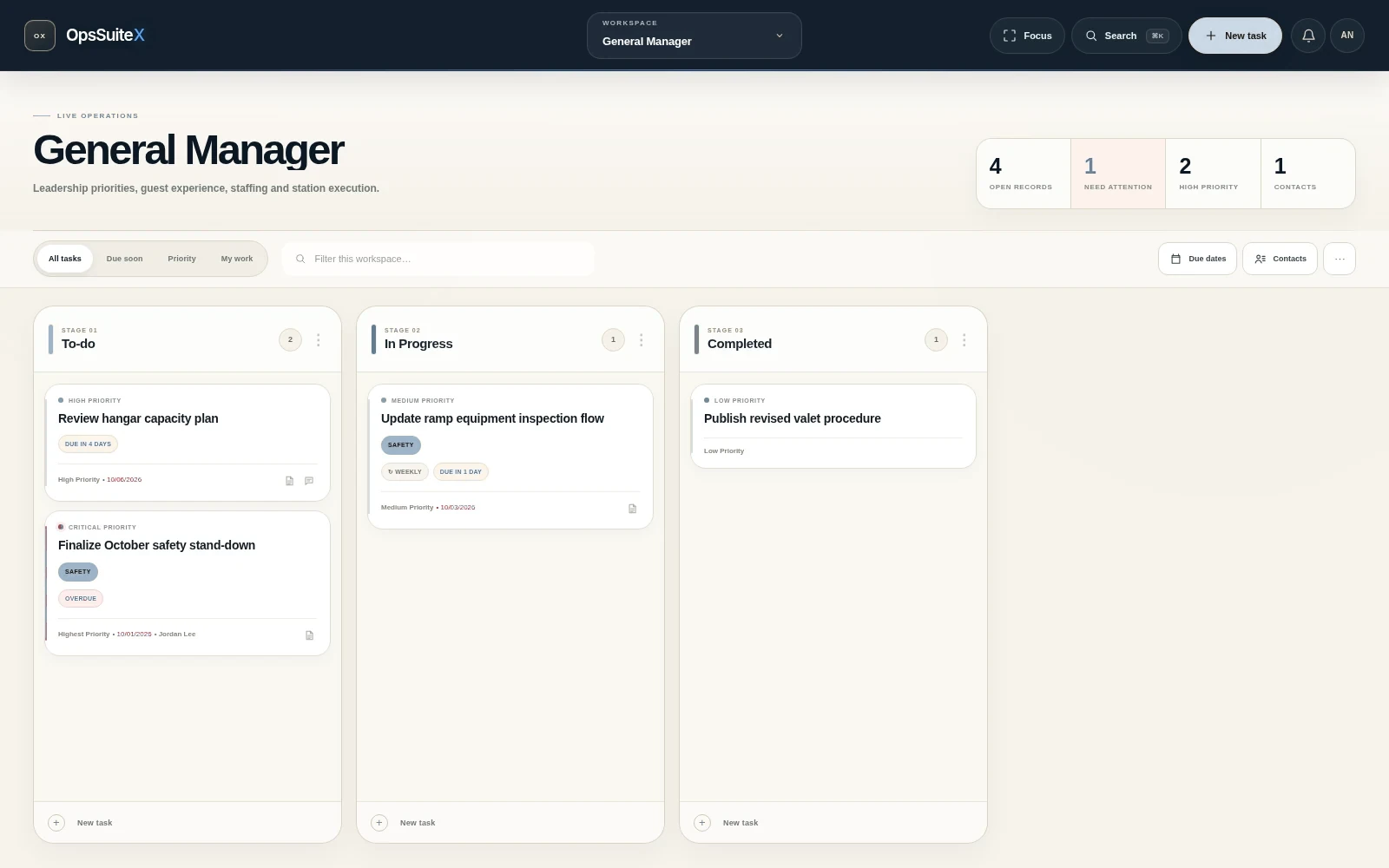The image size is (1389, 868).
Task: Click plus icon under To-do column
Action: pyautogui.click(x=56, y=823)
